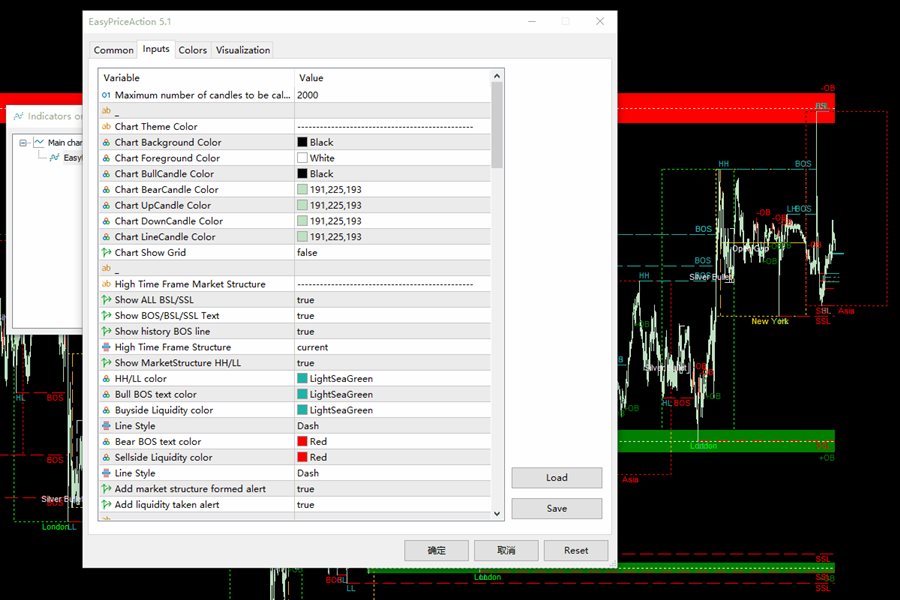This screenshot has width=900, height=600.
Task: Switch to the Colors tab
Action: (193, 50)
